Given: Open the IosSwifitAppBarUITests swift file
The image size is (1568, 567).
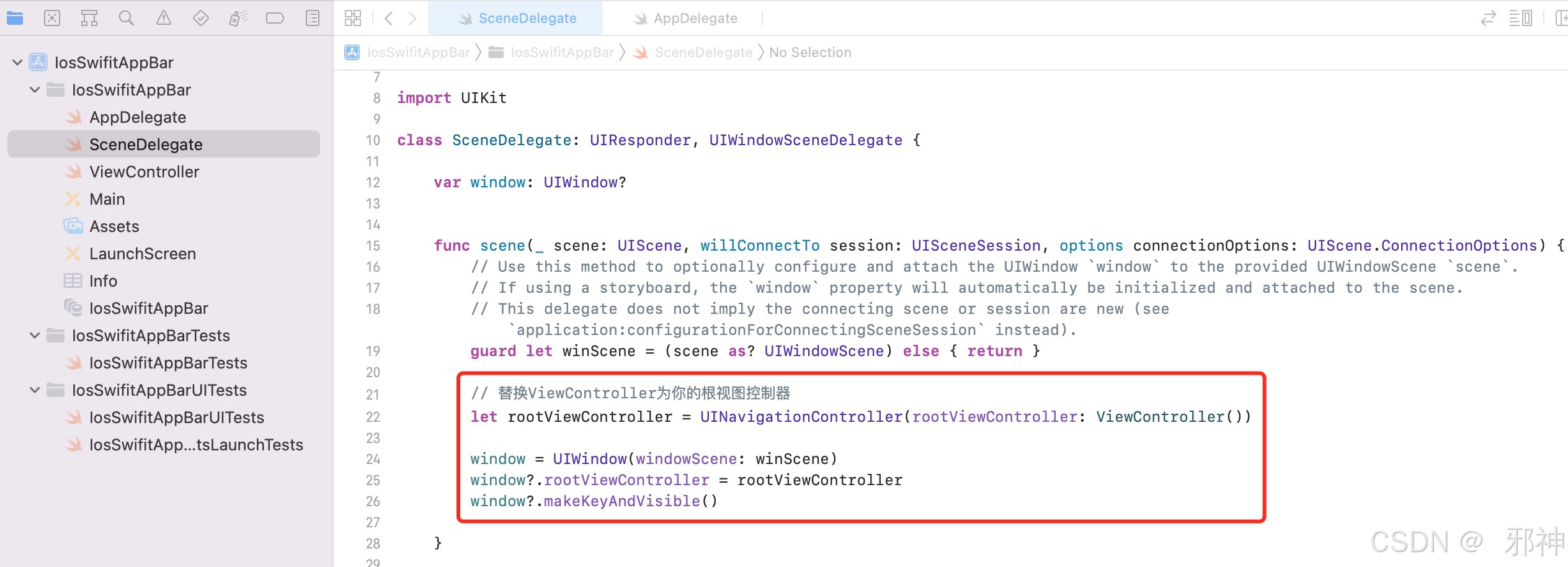Looking at the screenshot, I should (164, 417).
